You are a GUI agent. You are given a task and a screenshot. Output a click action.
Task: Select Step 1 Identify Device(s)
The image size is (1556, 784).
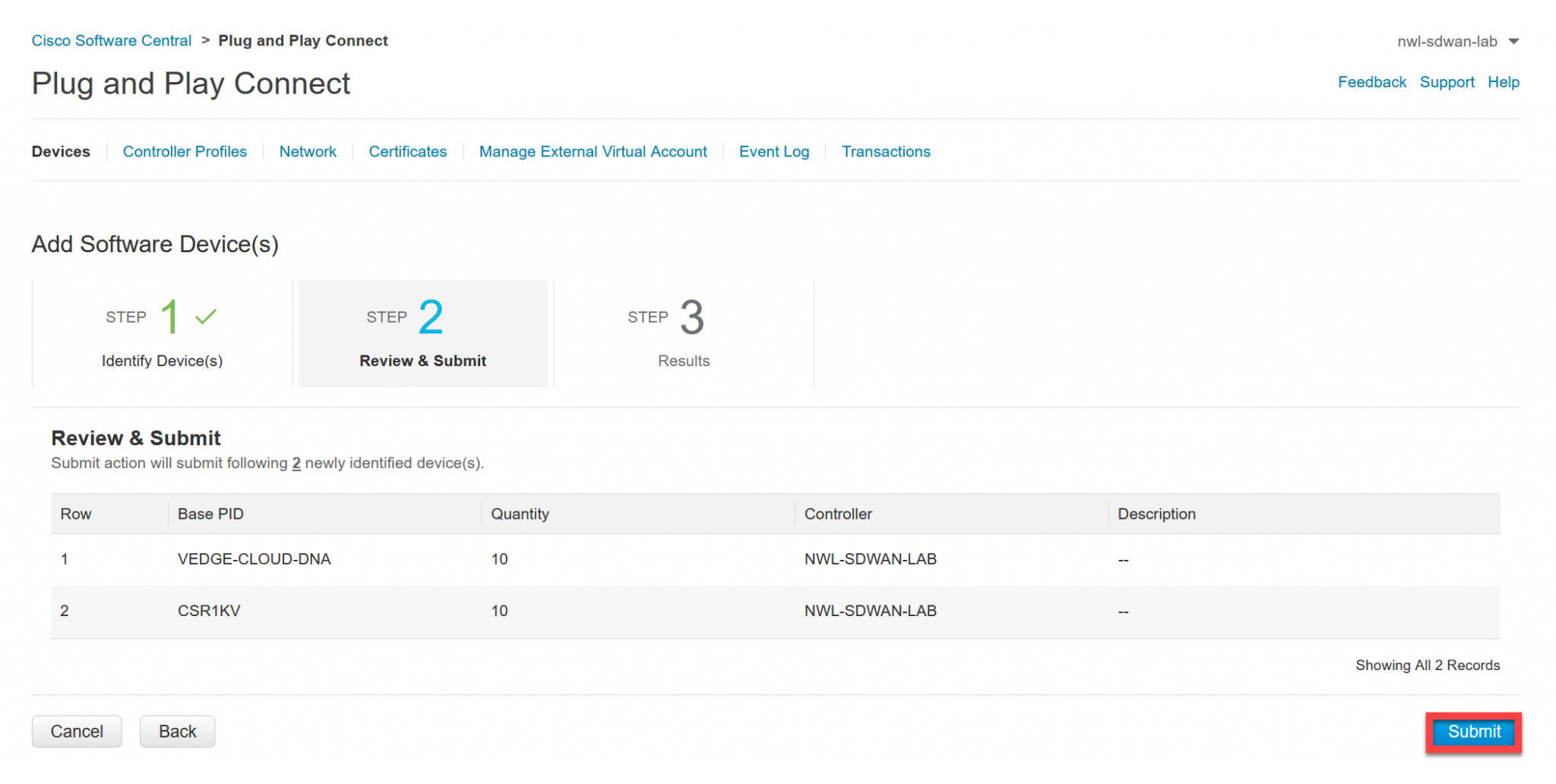pyautogui.click(x=161, y=334)
